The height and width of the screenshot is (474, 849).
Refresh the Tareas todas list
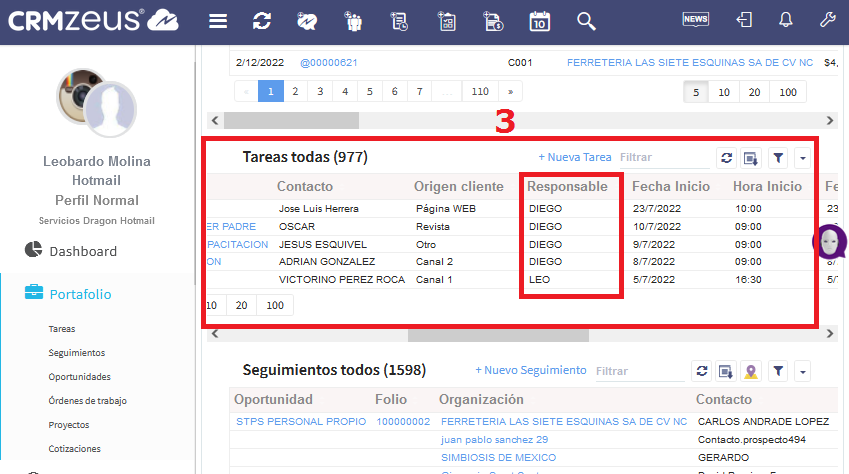tap(727, 158)
